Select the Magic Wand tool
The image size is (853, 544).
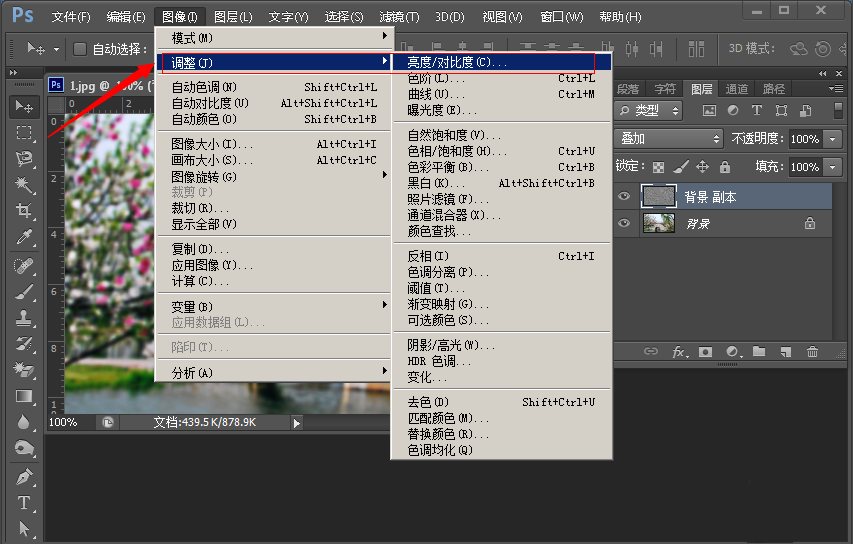click(24, 185)
